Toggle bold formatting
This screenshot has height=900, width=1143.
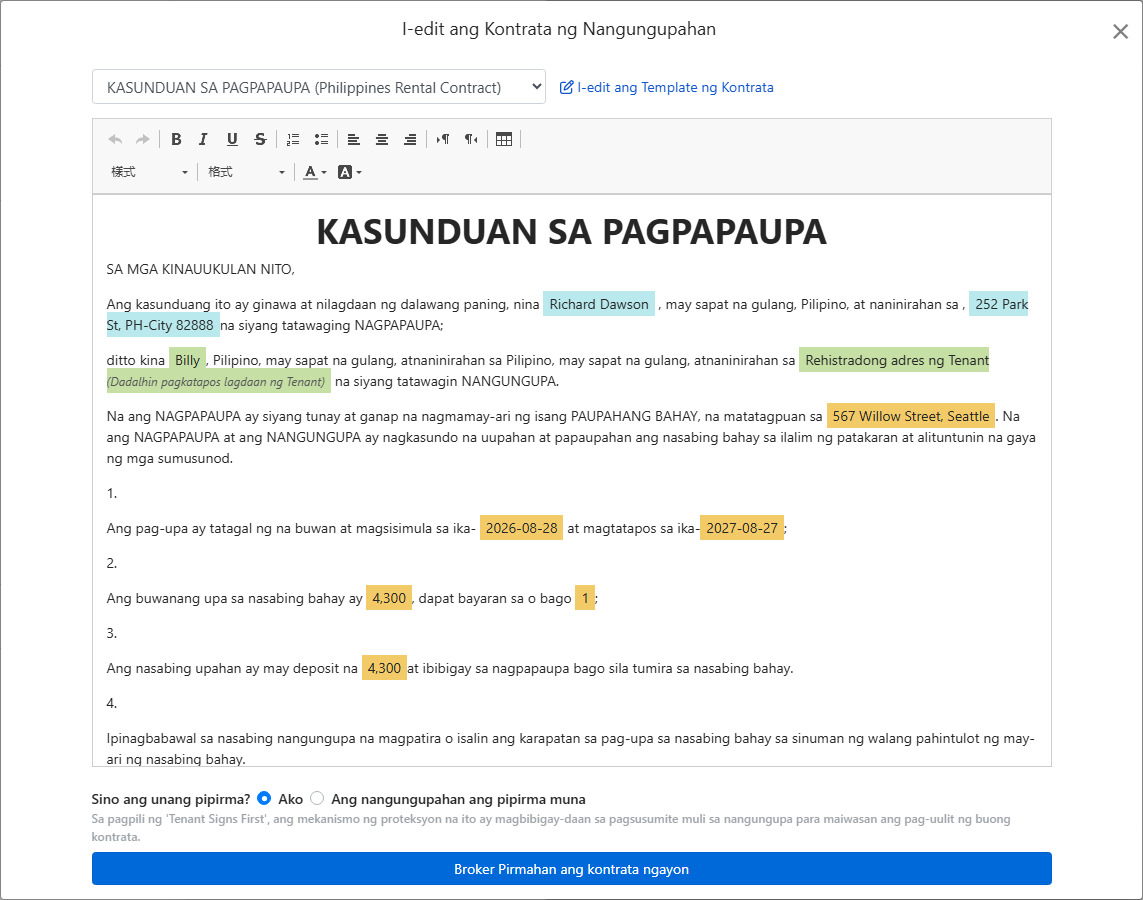176,139
